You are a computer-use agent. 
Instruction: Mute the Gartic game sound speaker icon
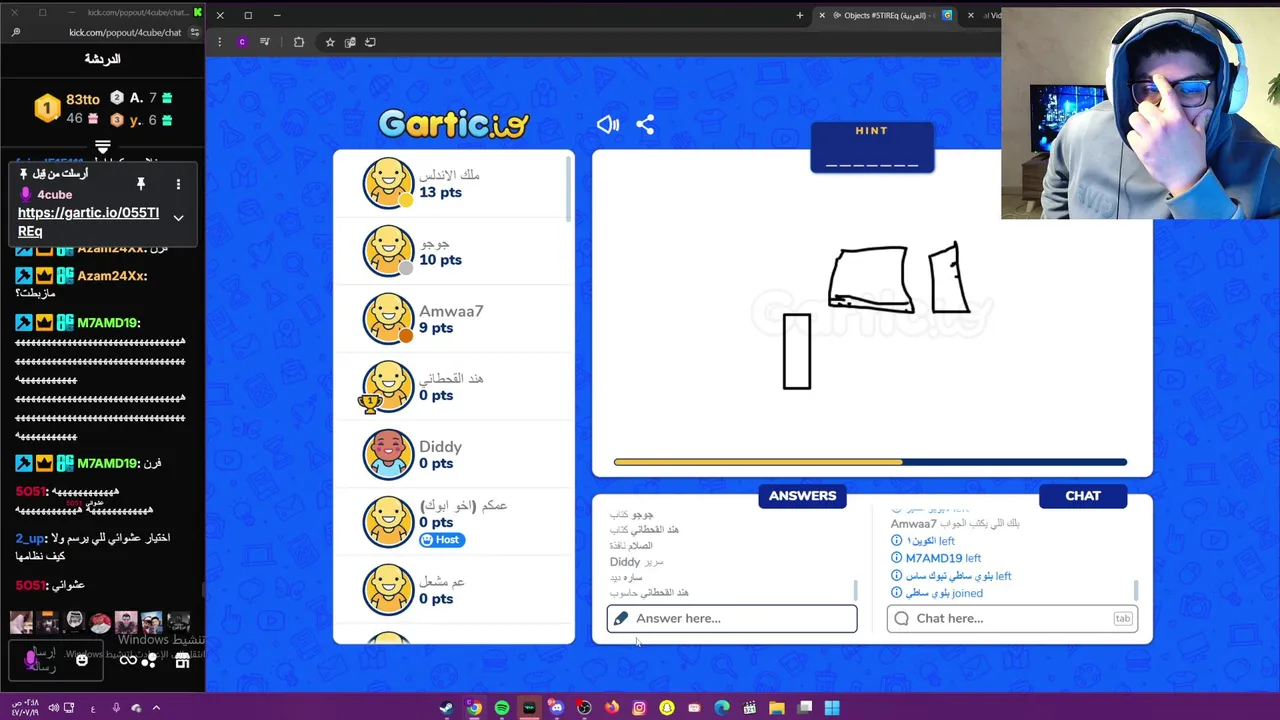tap(608, 125)
